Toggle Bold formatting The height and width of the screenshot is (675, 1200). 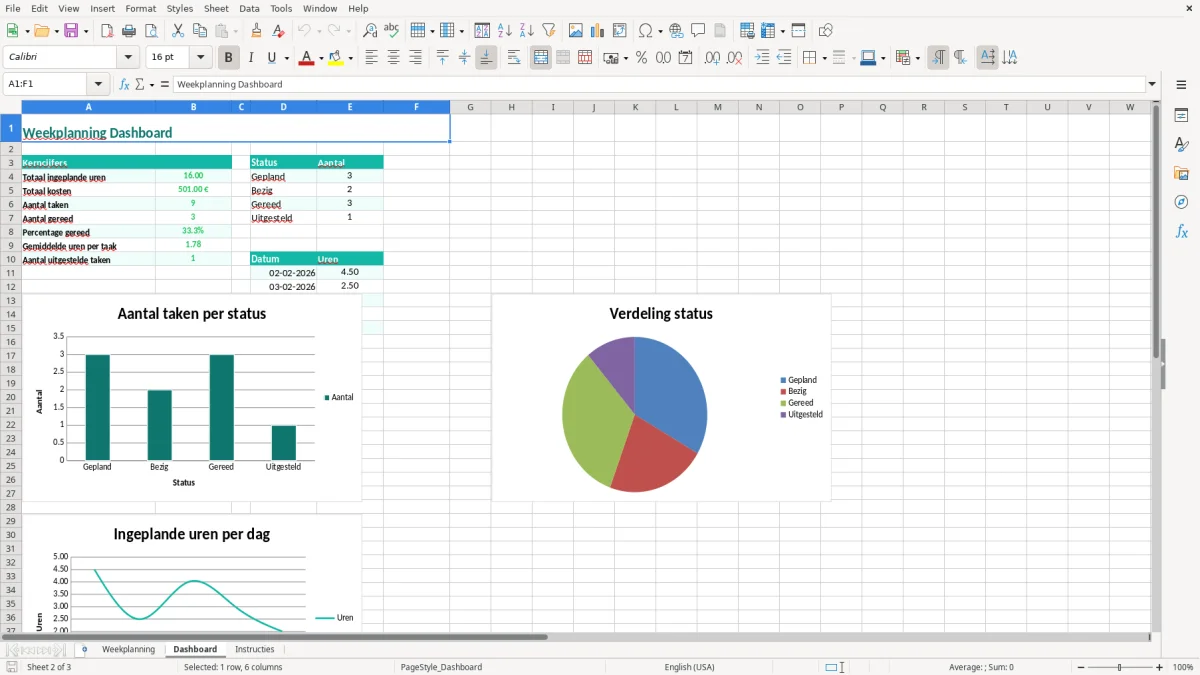[x=229, y=58]
